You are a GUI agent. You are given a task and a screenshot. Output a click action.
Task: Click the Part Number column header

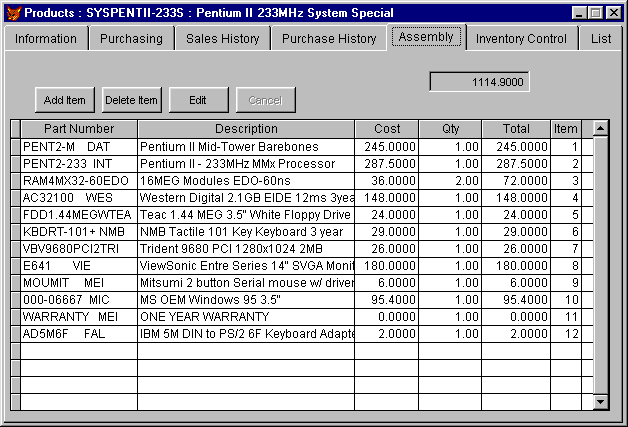(78, 129)
